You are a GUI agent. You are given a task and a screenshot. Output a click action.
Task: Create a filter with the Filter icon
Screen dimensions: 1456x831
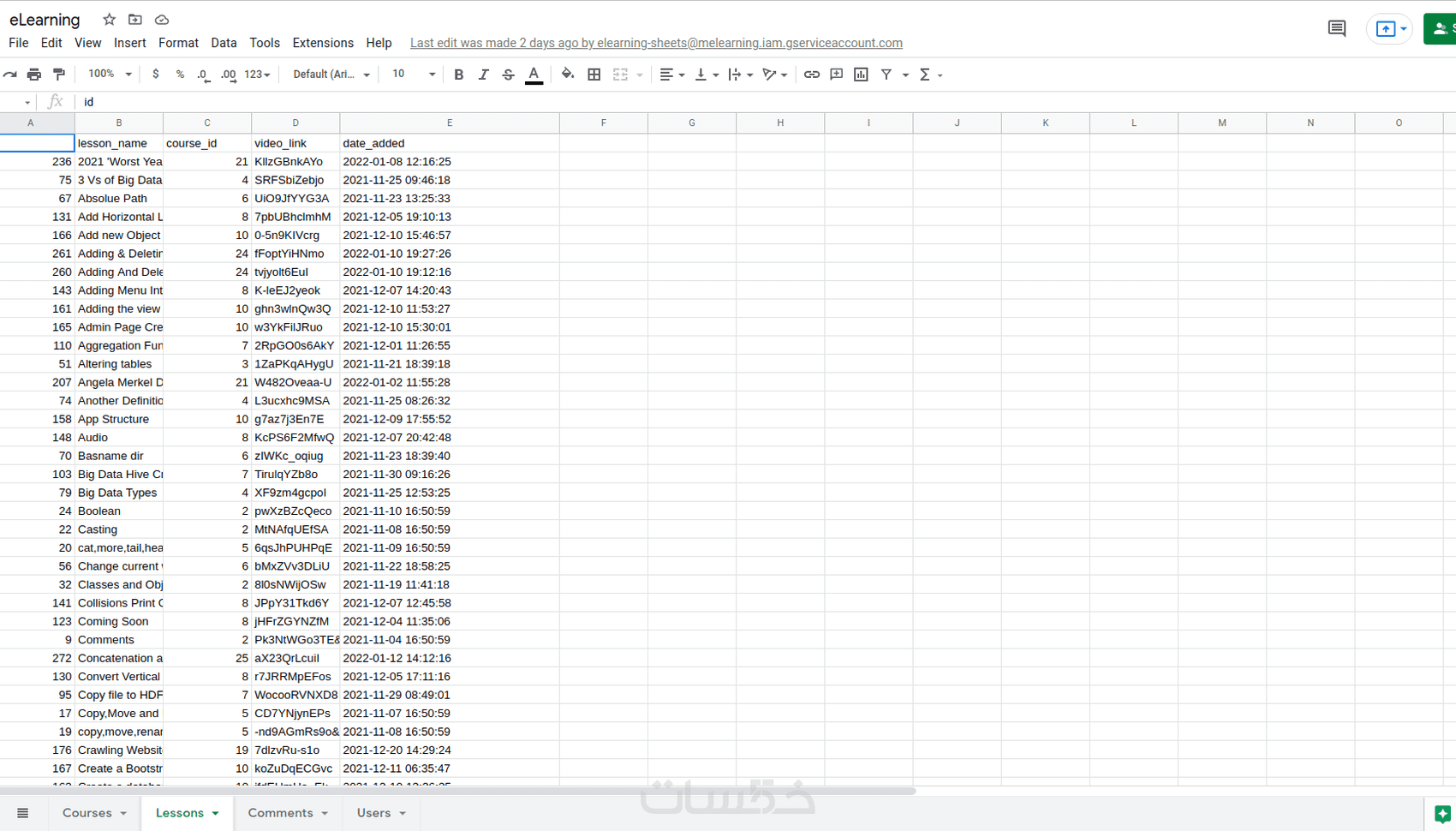pos(887,75)
